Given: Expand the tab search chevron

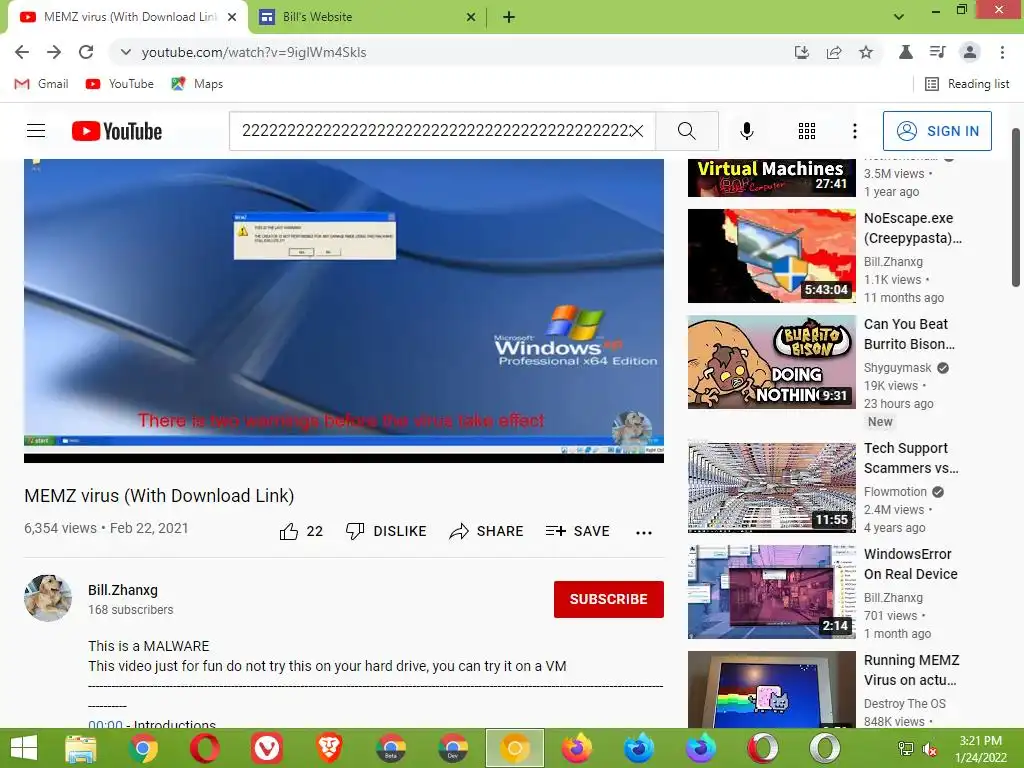Looking at the screenshot, I should click(x=899, y=17).
